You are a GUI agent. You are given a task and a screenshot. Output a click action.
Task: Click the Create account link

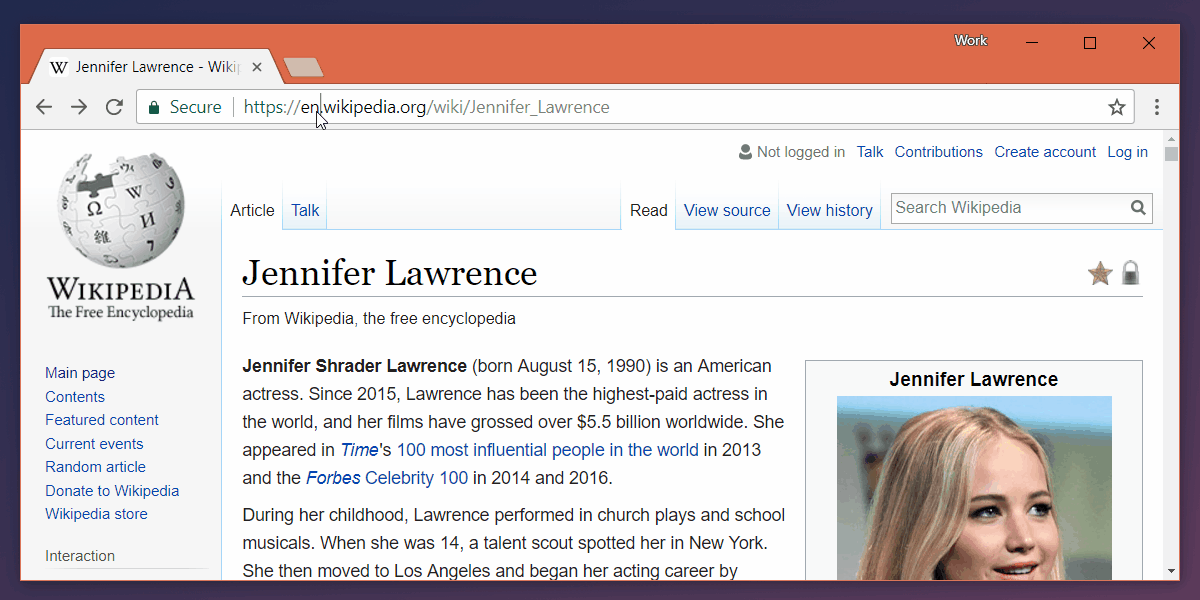point(1045,152)
